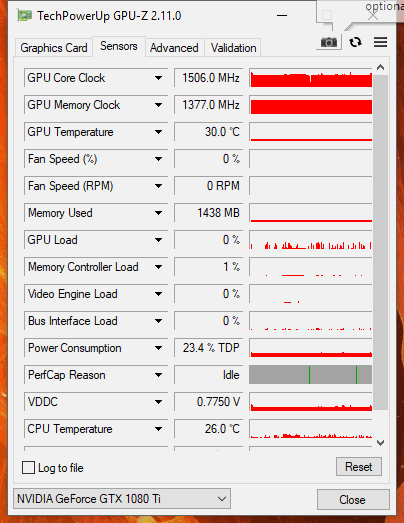Open Memory Controller Load dropdown arrow
The height and width of the screenshot is (523, 404).
pos(158,267)
